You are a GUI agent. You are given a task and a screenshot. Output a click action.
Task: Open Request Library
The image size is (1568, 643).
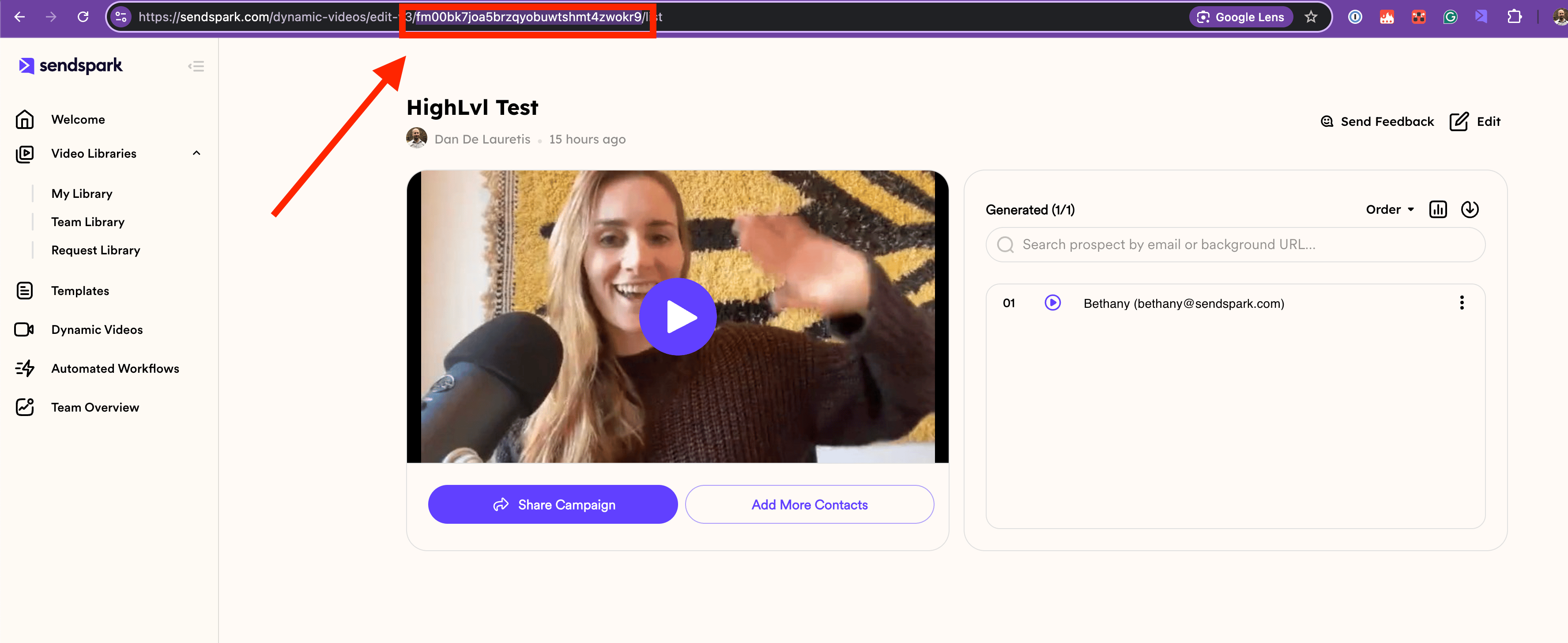(x=95, y=250)
